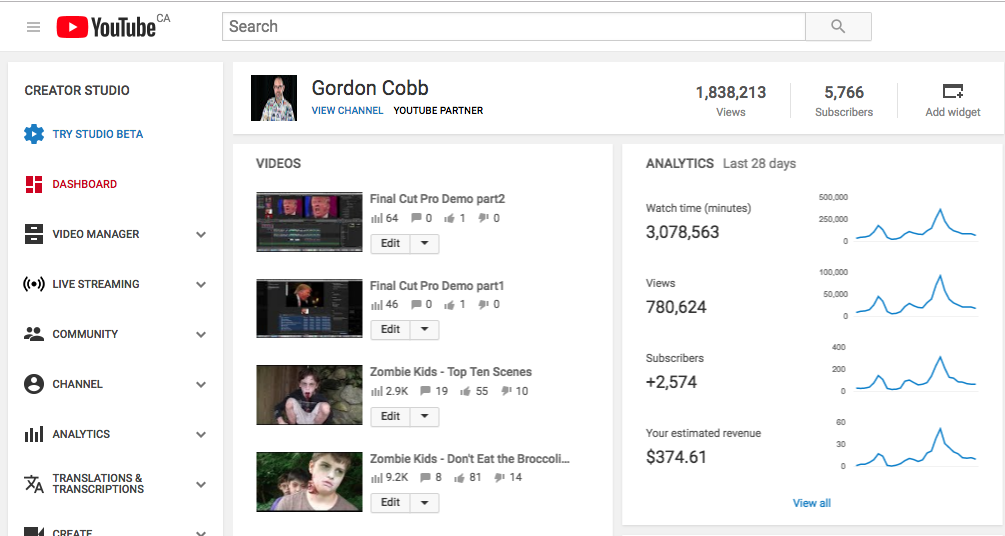Open the hamburger guide menu

click(x=33, y=27)
